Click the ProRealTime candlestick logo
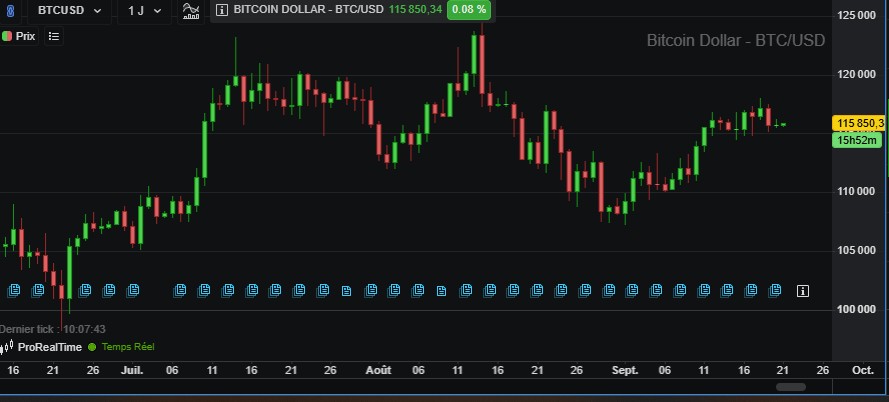 pos(7,347)
